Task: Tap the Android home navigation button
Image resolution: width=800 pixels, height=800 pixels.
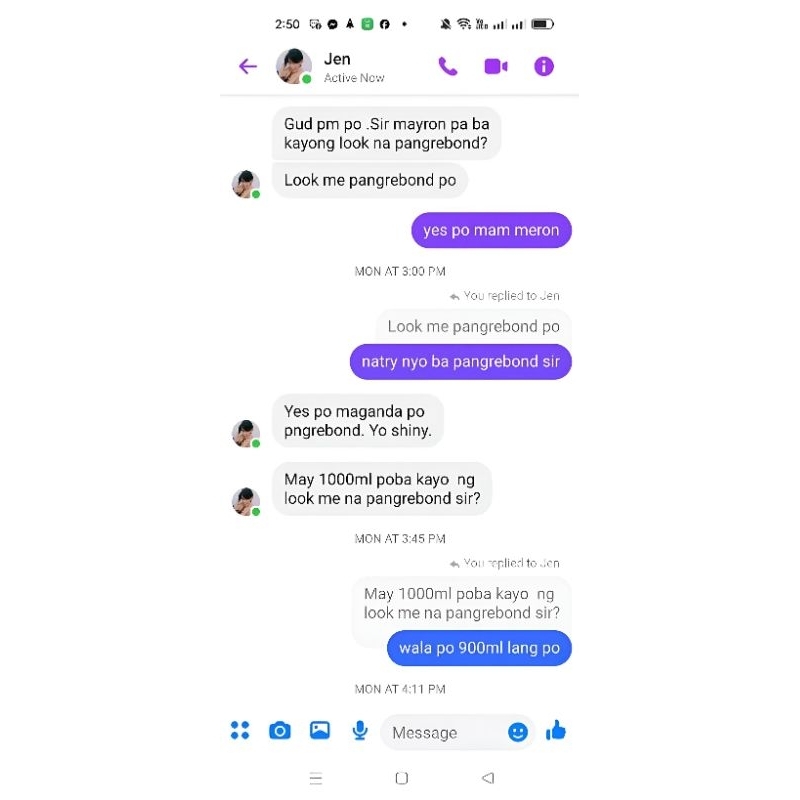Action: click(x=402, y=778)
